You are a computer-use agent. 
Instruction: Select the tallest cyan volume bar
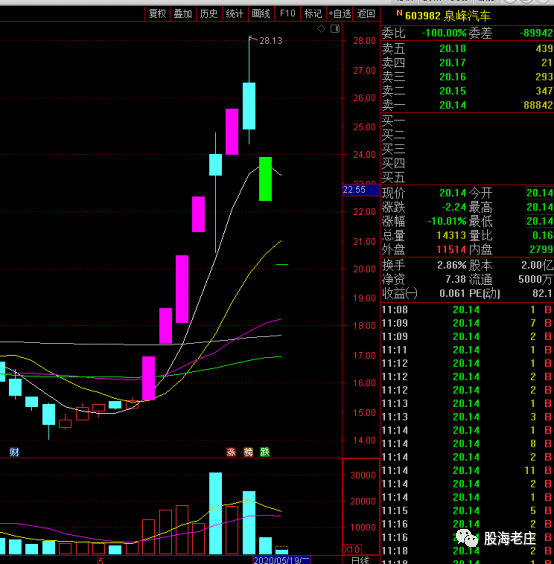(215, 513)
